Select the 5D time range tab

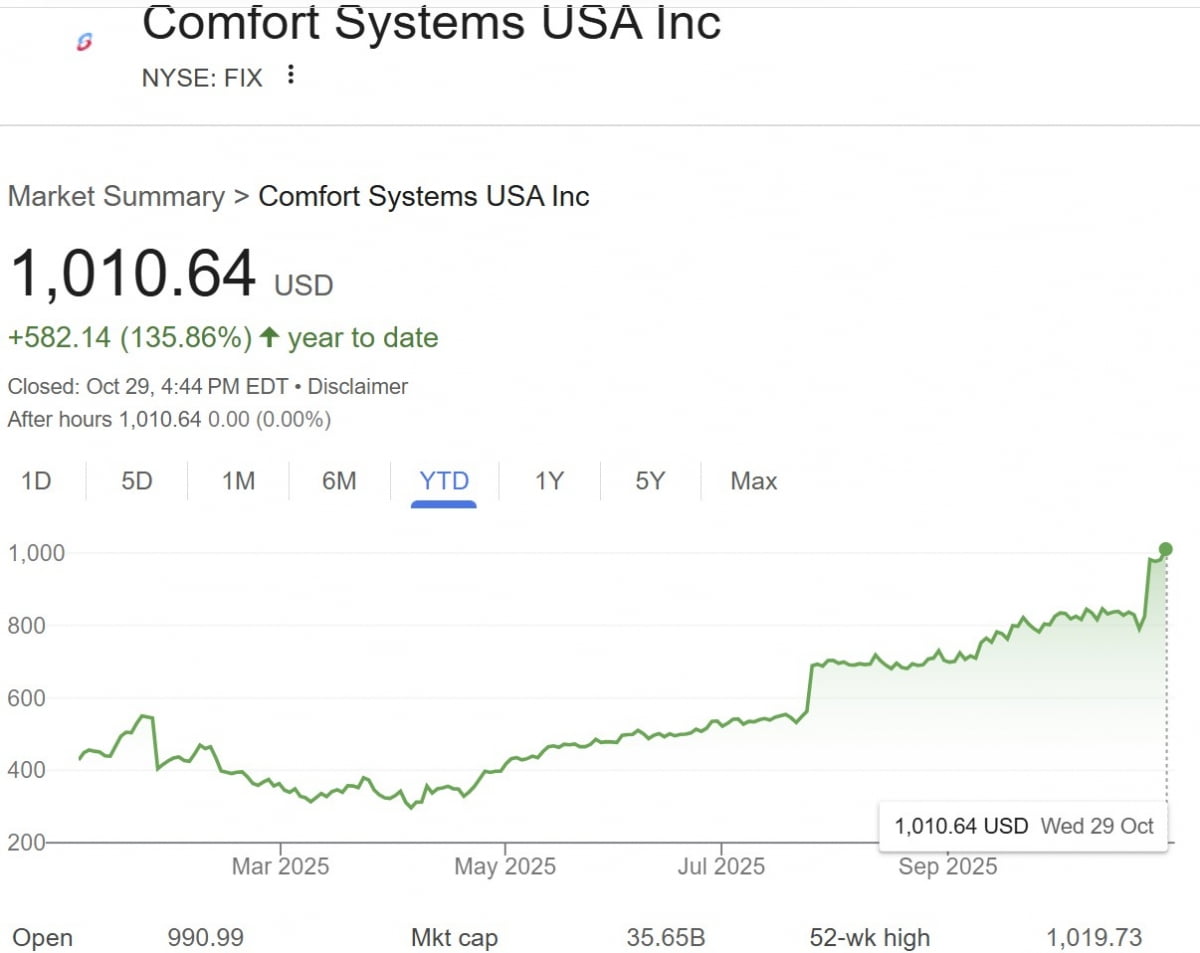[137, 481]
